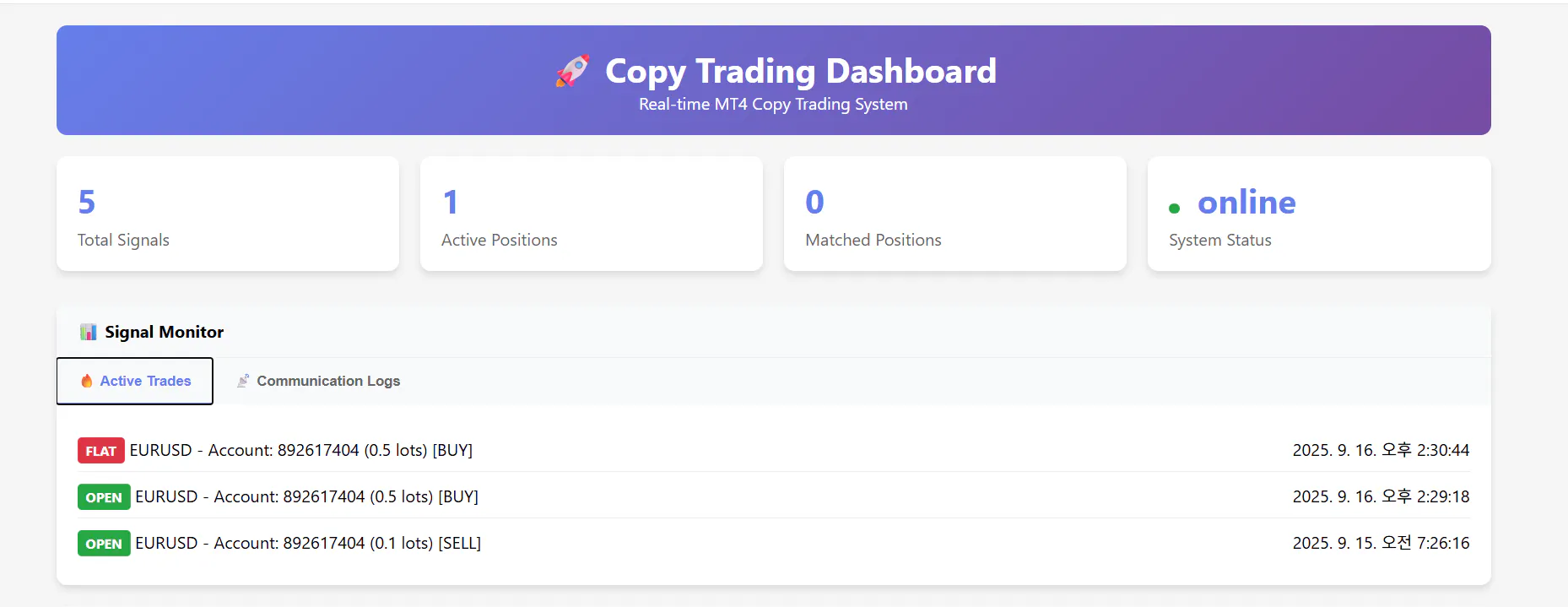Screen dimensions: 1568x607
Task: Click the satellite icon beside Communication Logs
Action: pyautogui.click(x=243, y=381)
